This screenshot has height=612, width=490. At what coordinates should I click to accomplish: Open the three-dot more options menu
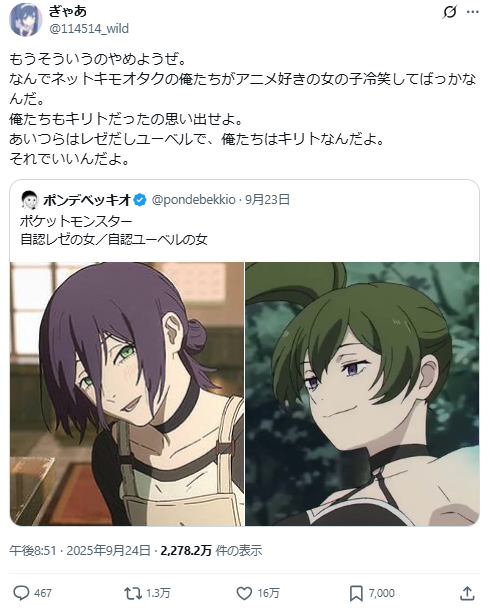[473, 12]
